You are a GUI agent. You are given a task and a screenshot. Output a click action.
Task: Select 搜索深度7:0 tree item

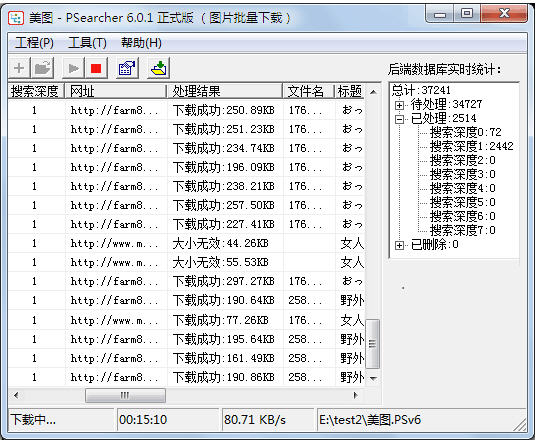click(463, 230)
